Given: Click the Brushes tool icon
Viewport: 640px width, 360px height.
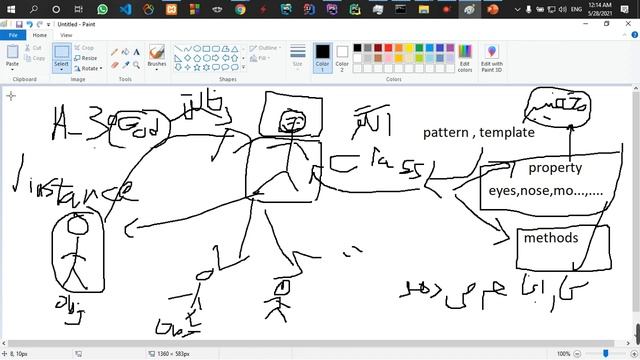Looking at the screenshot, I should coord(157,52).
